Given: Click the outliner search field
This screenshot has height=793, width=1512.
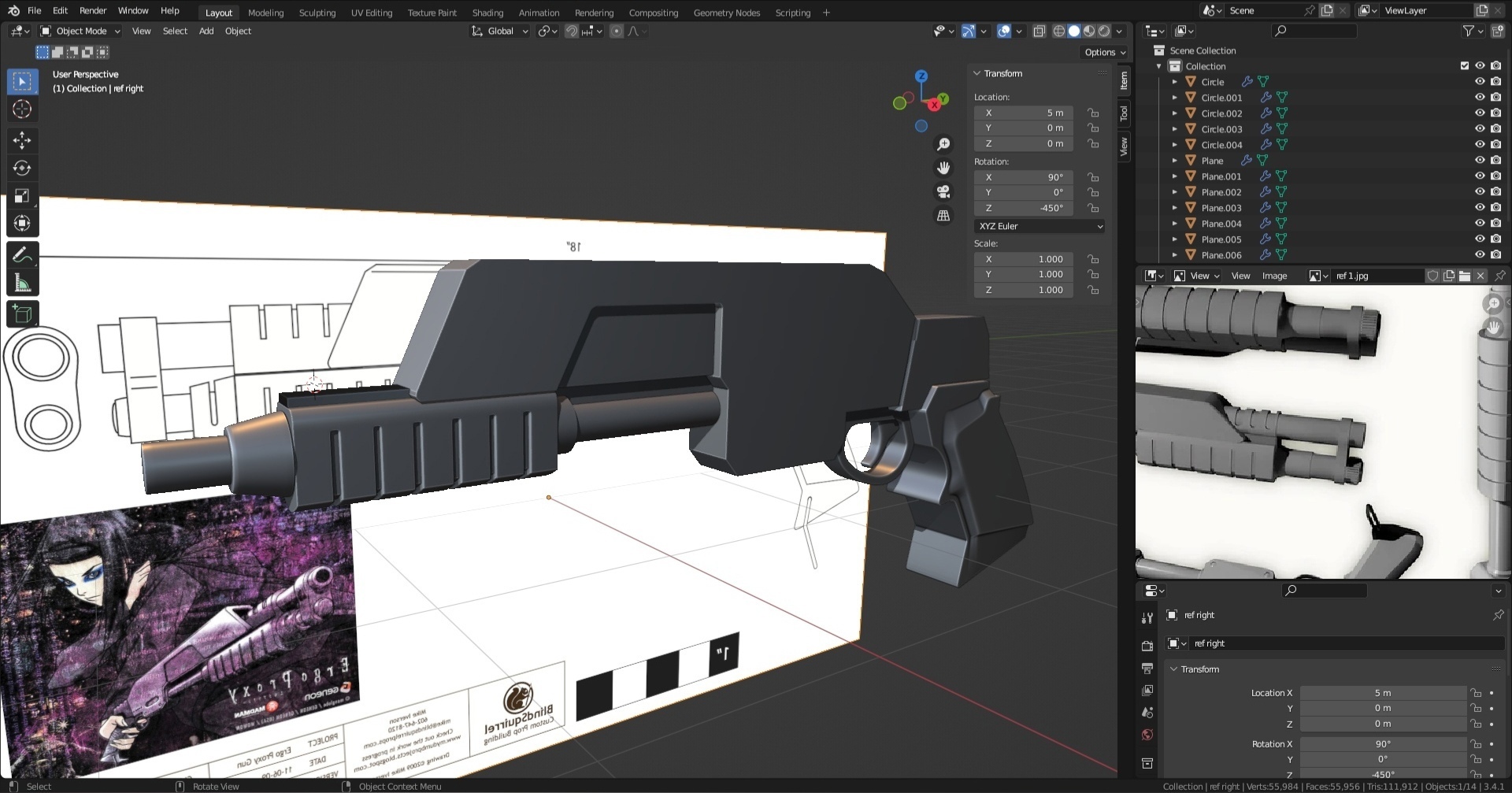Looking at the screenshot, I should point(1314,31).
